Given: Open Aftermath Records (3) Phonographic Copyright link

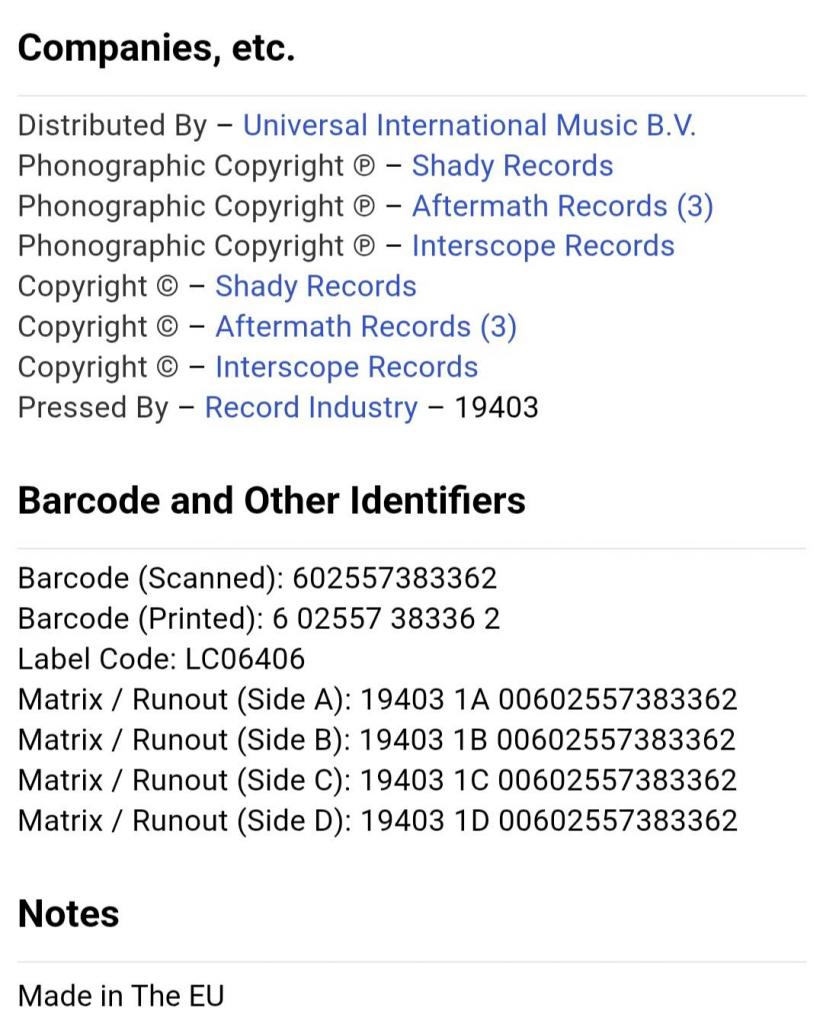Looking at the screenshot, I should 562,206.
